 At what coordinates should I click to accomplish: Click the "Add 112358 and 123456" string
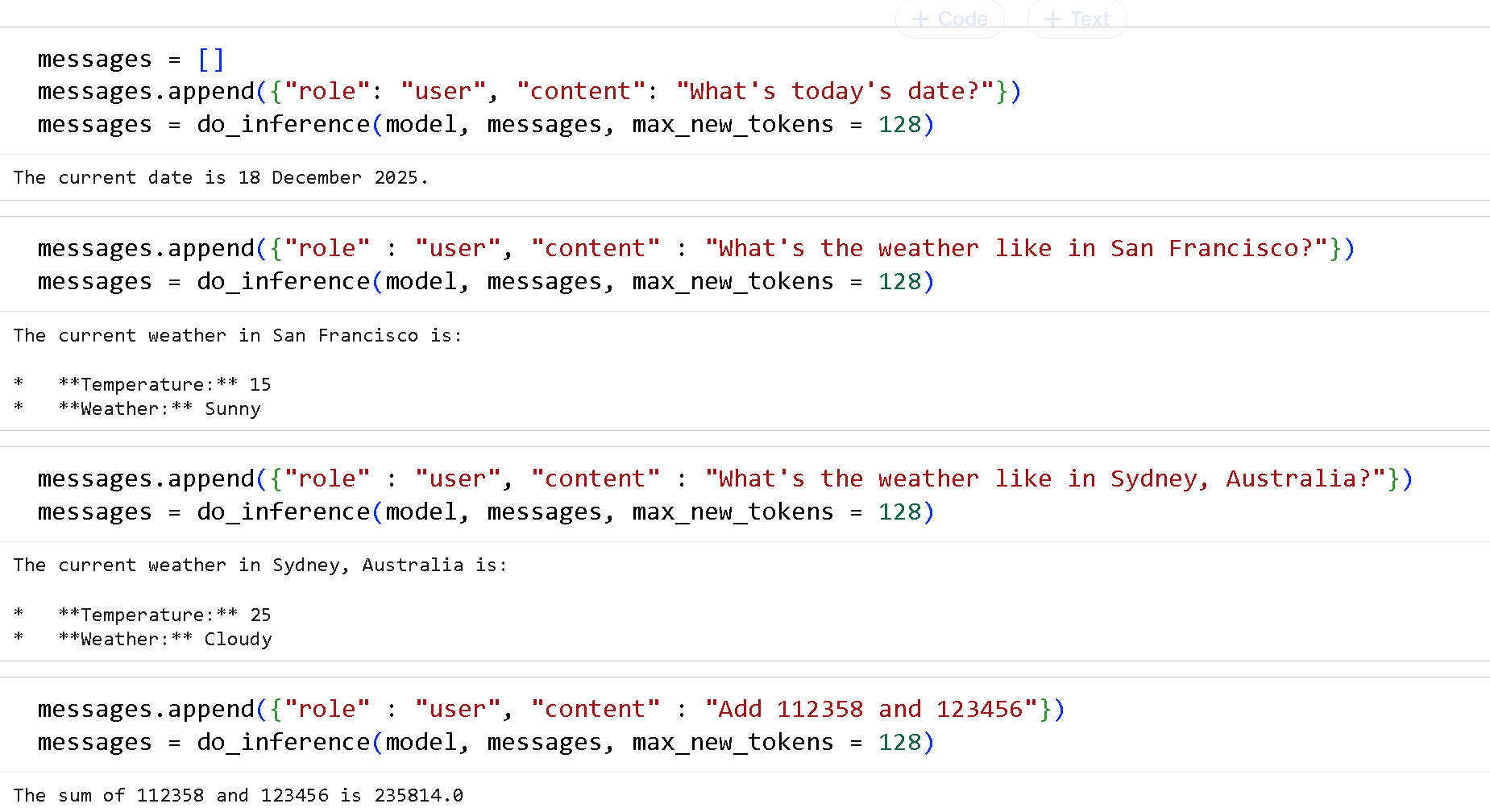[x=871, y=709]
